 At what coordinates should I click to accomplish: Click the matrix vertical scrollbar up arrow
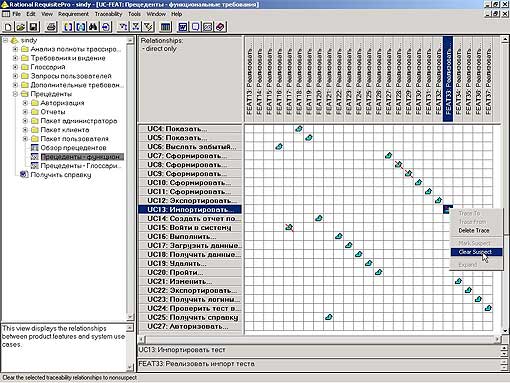click(505, 40)
